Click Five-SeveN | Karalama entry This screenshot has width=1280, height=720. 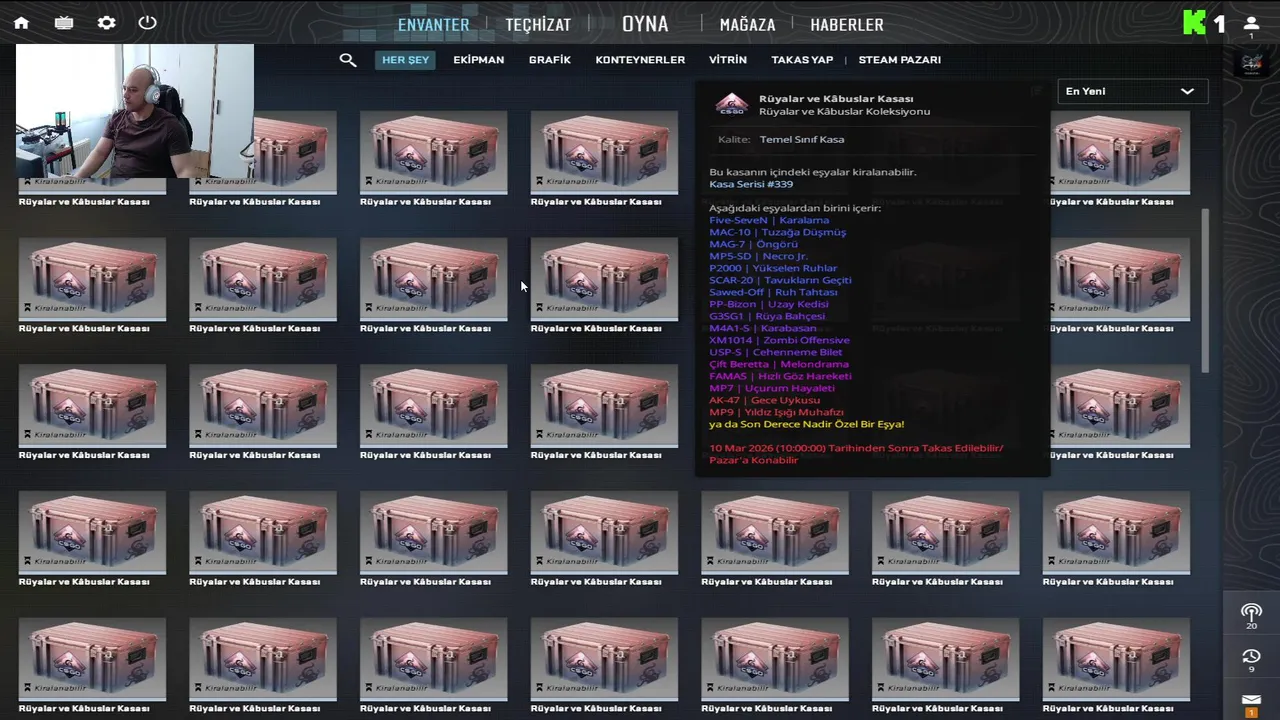pos(769,220)
